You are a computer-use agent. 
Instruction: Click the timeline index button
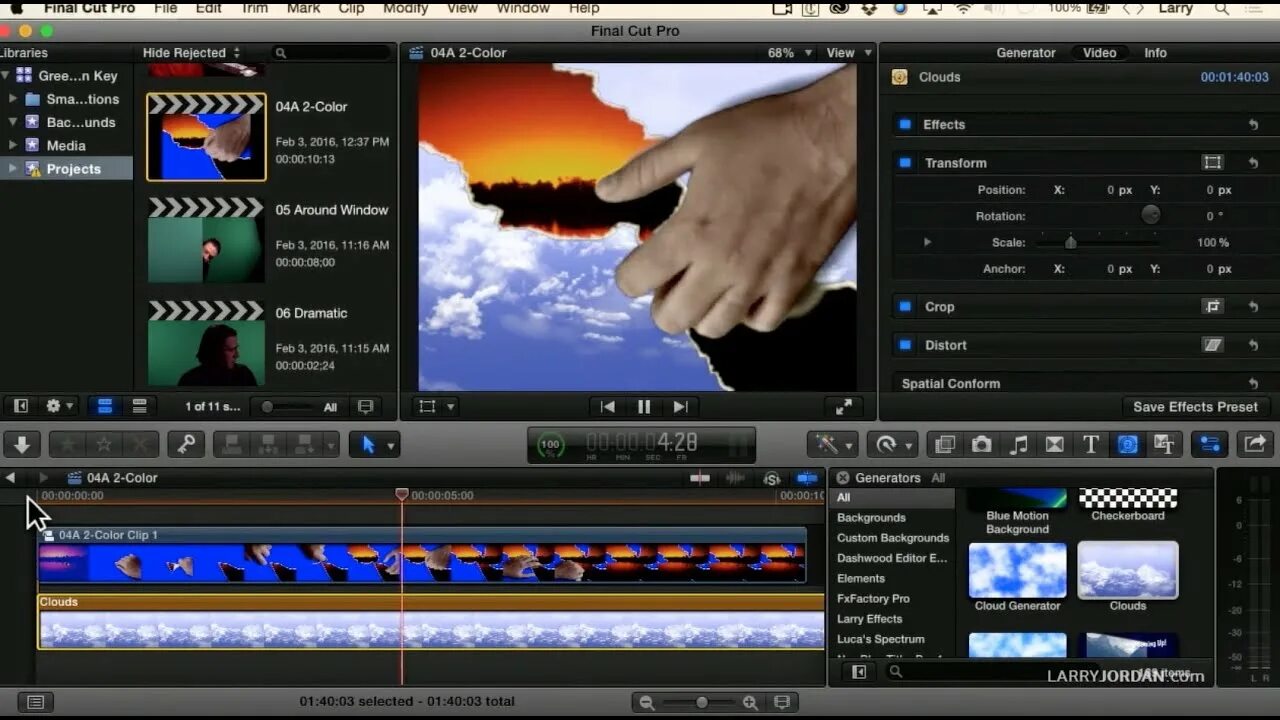[36, 702]
